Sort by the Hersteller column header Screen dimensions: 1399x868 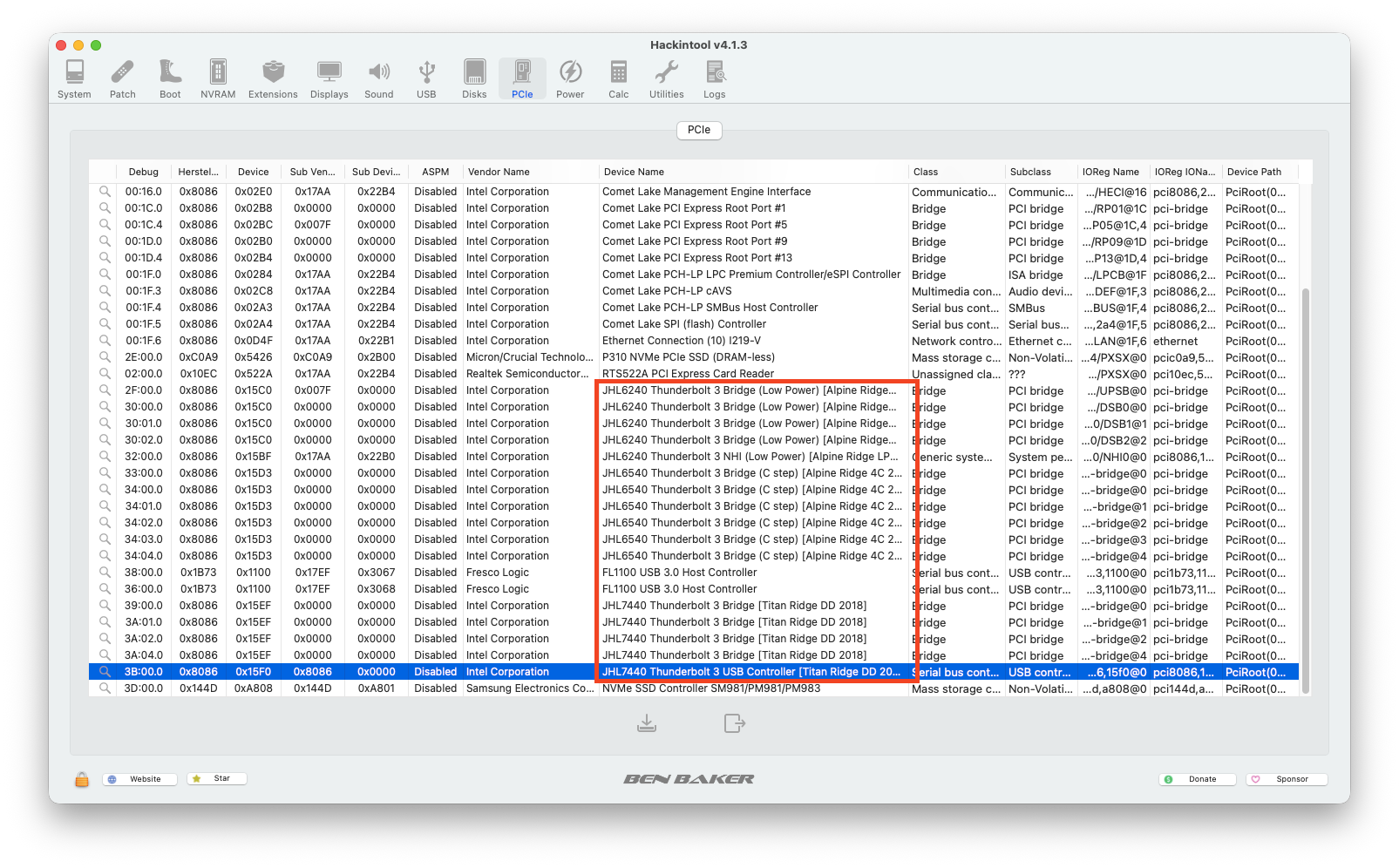pos(198,172)
